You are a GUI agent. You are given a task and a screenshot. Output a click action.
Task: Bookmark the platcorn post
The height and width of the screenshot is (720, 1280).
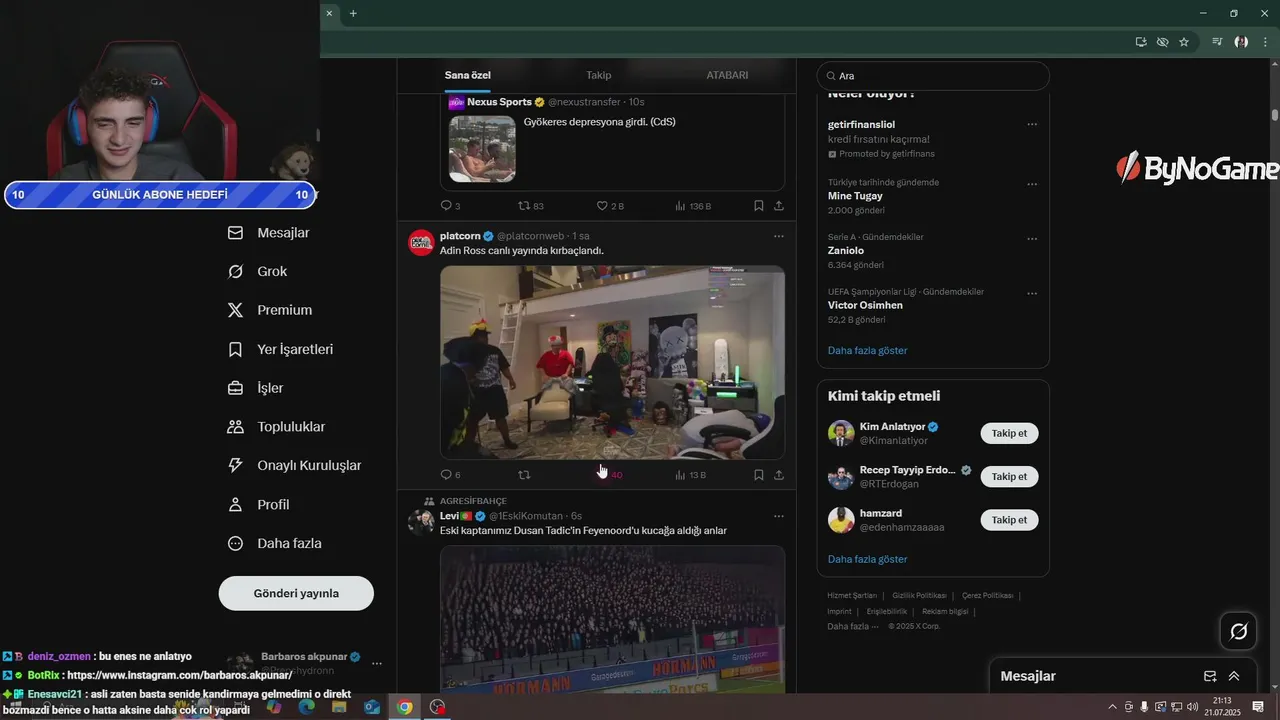click(759, 475)
